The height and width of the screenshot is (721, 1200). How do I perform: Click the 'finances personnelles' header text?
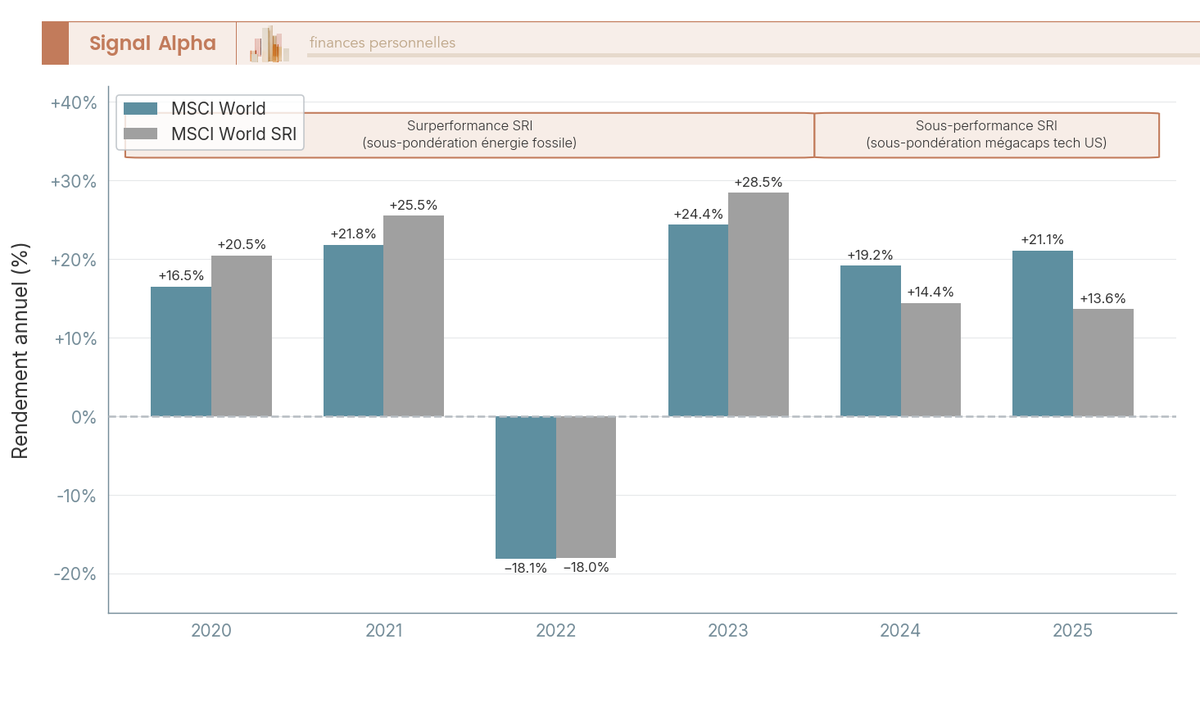[x=382, y=43]
